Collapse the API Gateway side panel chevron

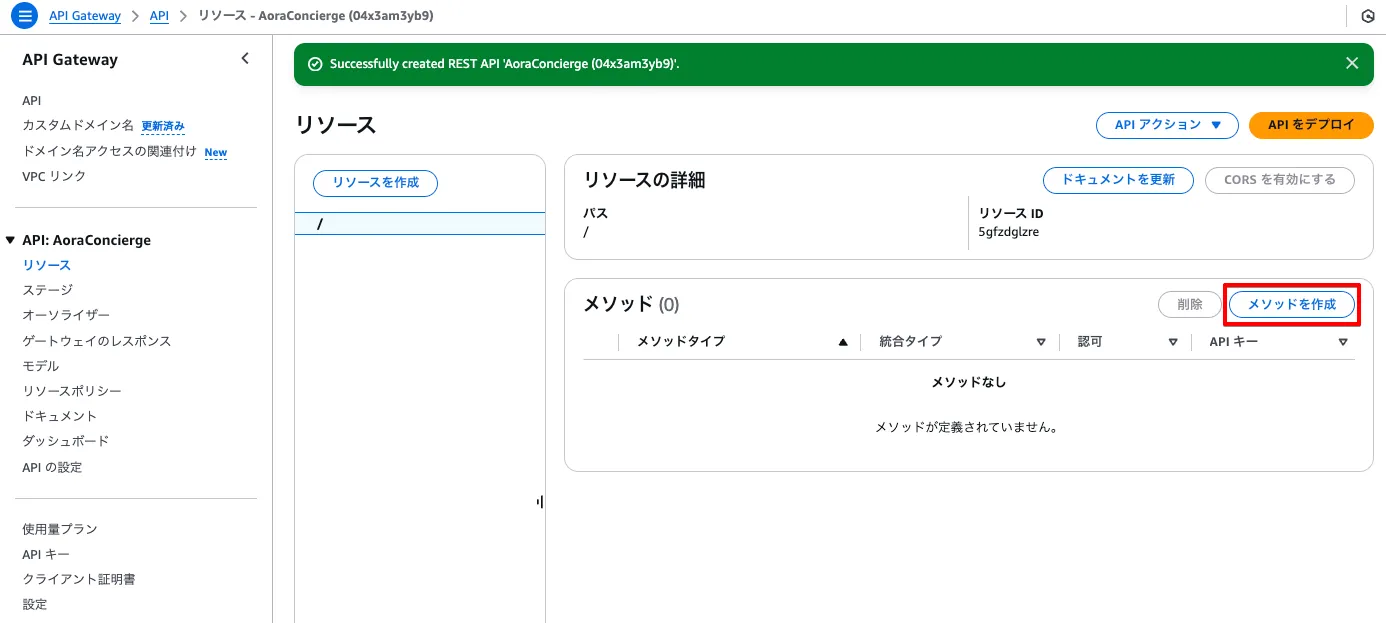[x=245, y=59]
